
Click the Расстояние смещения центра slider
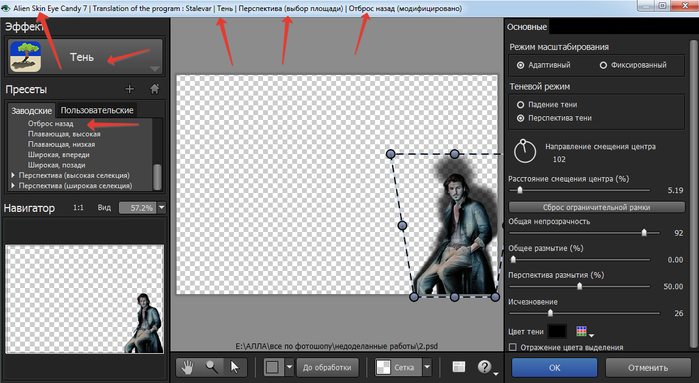click(580, 190)
